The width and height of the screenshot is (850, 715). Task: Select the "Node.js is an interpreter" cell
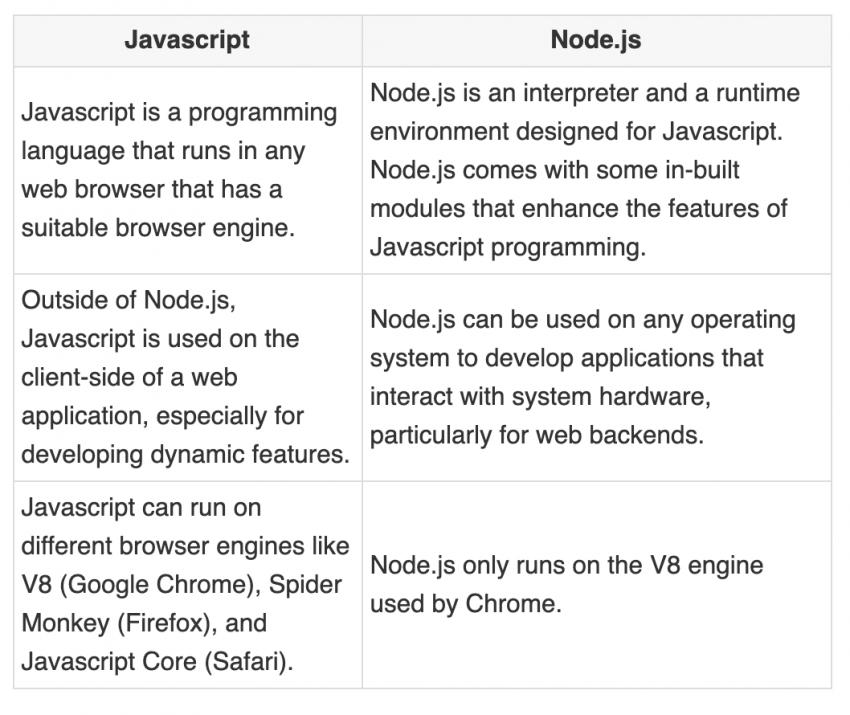[x=595, y=170]
